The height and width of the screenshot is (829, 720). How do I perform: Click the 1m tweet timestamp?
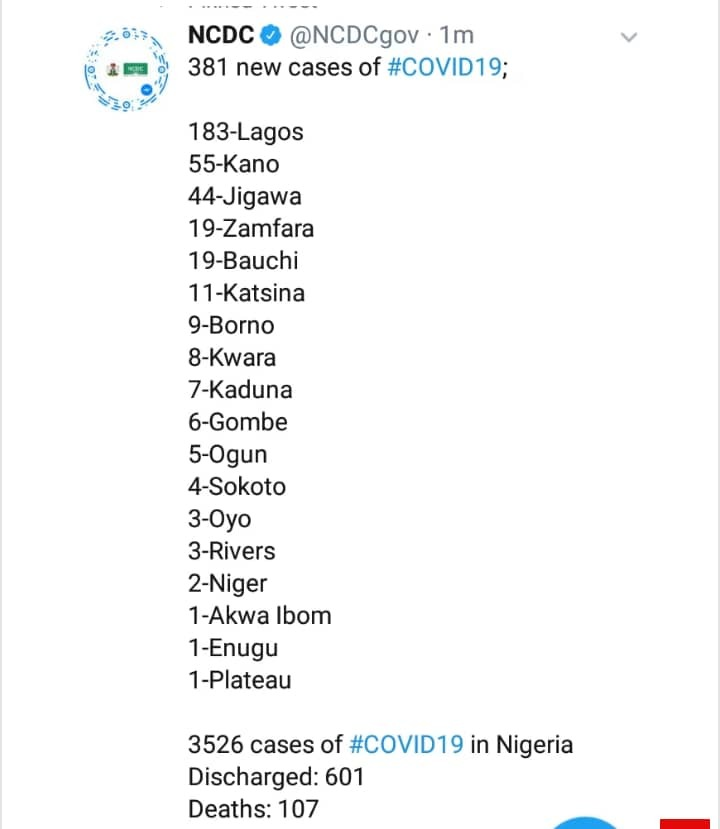(458, 37)
